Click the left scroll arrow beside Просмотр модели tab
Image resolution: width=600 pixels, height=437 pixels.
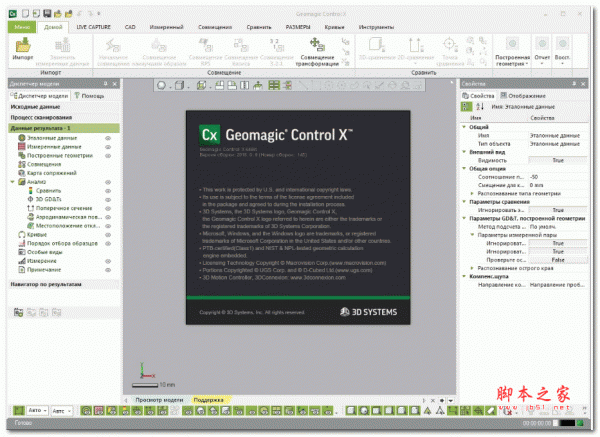(126, 400)
